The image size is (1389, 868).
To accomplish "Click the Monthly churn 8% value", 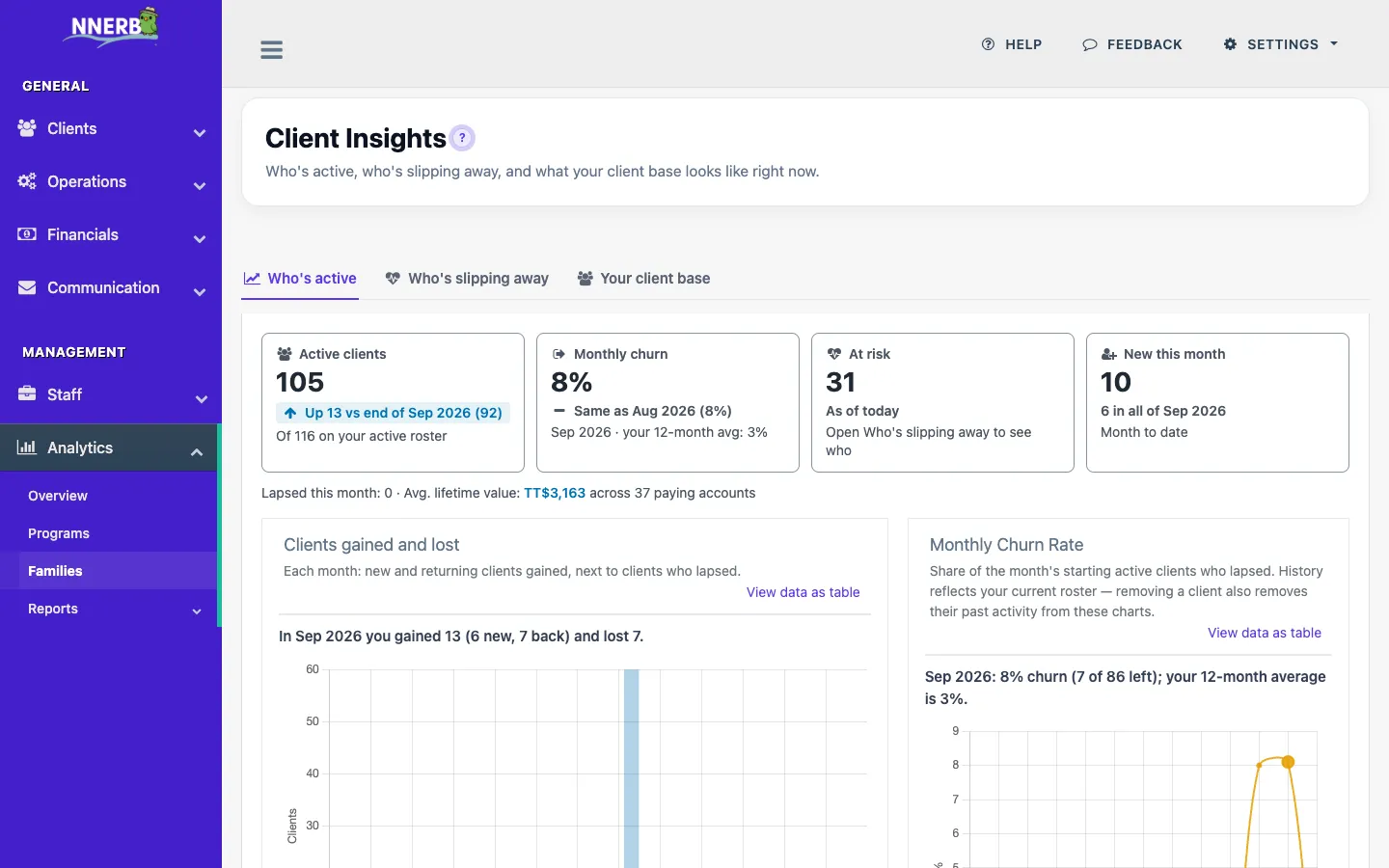I will [572, 383].
